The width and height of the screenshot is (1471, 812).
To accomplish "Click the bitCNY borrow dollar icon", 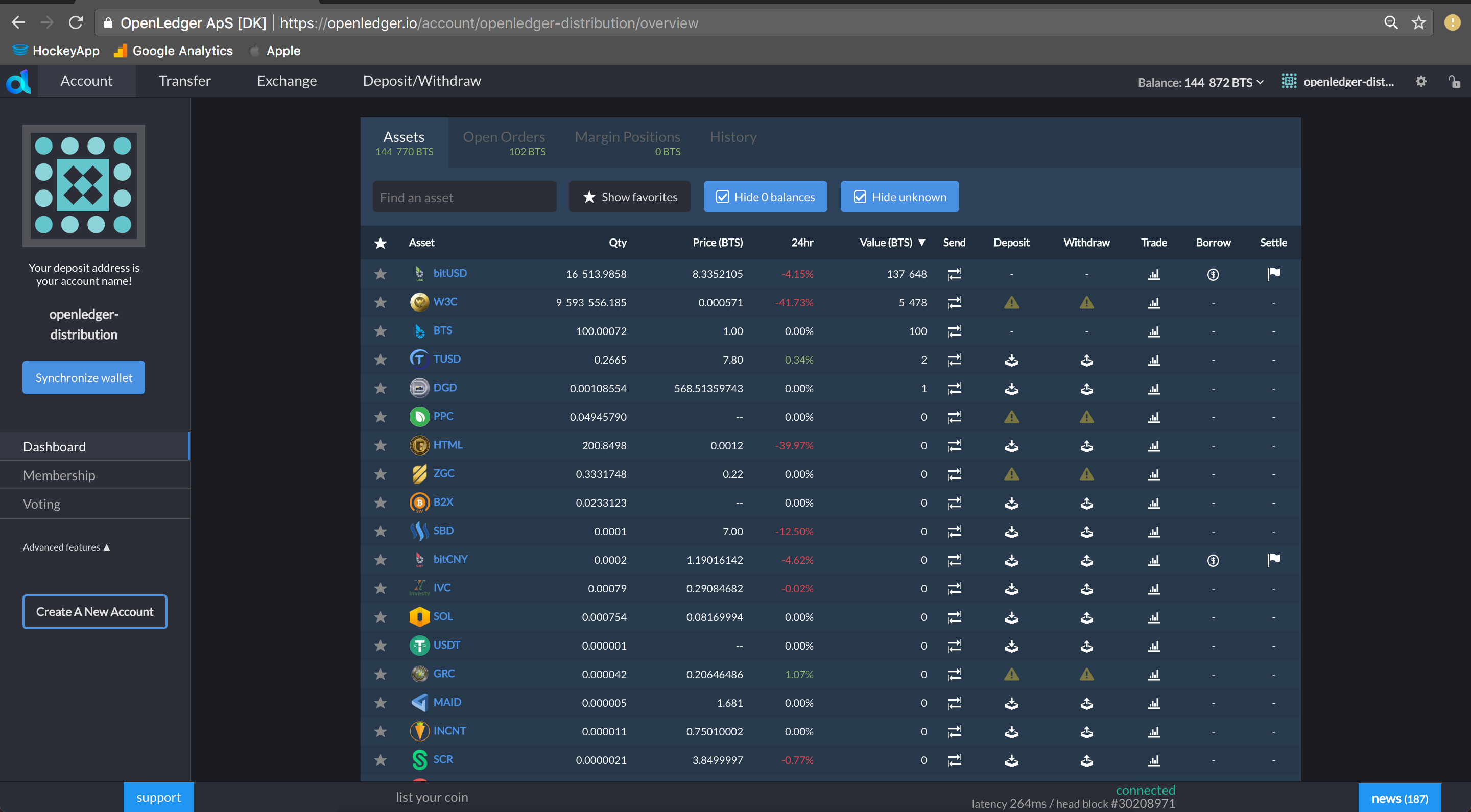I will pos(1213,560).
